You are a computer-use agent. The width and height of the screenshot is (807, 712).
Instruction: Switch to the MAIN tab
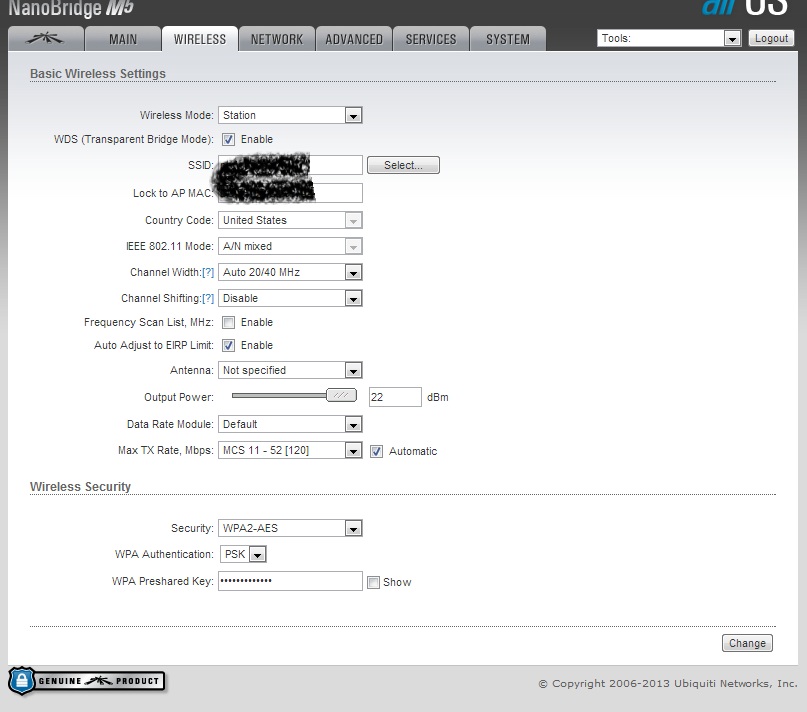(x=123, y=39)
